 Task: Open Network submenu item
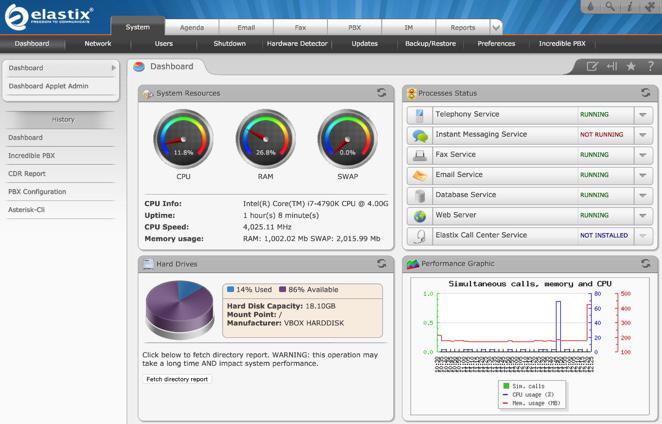[x=98, y=43]
